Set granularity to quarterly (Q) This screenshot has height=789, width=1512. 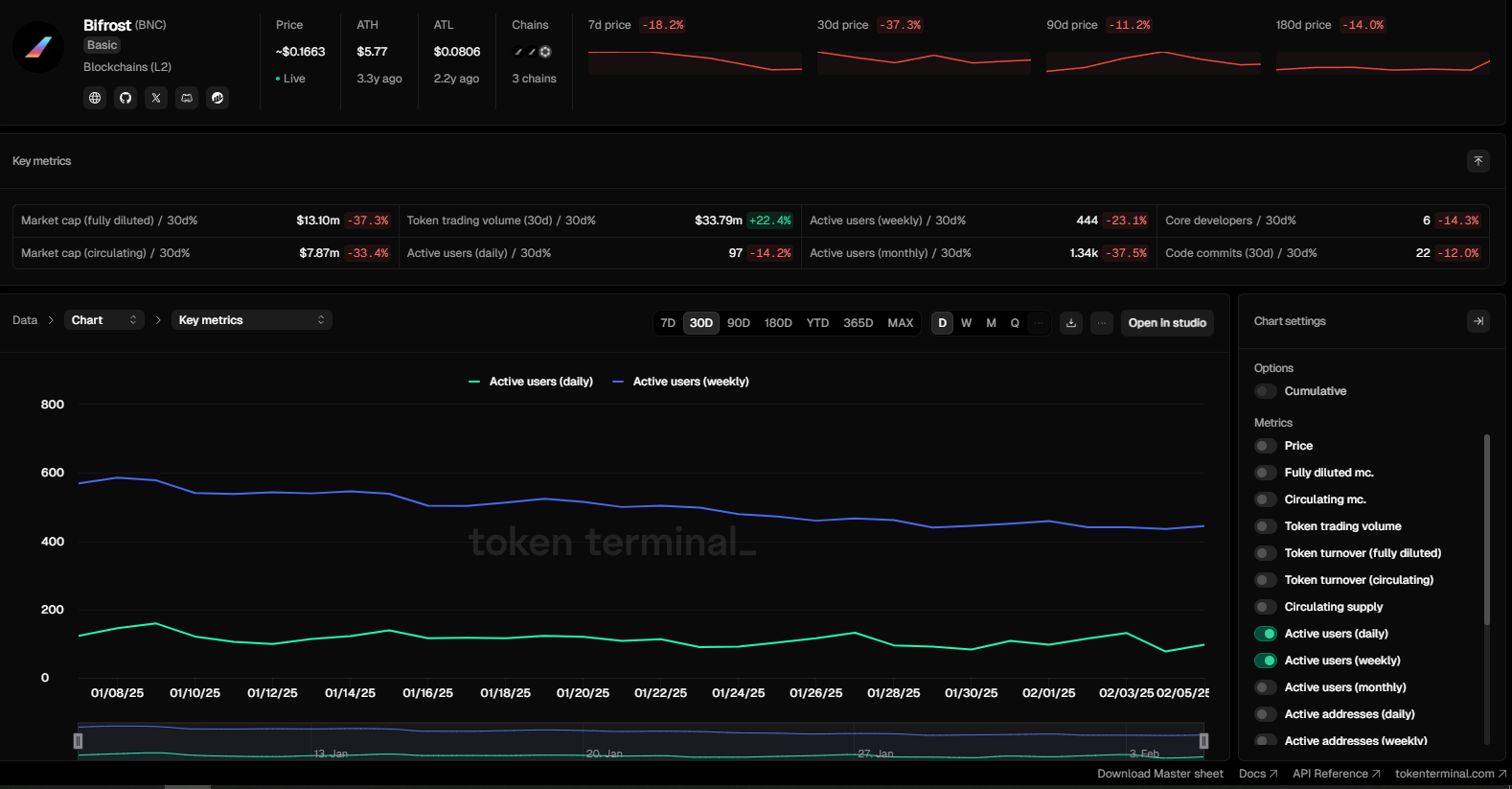1015,323
